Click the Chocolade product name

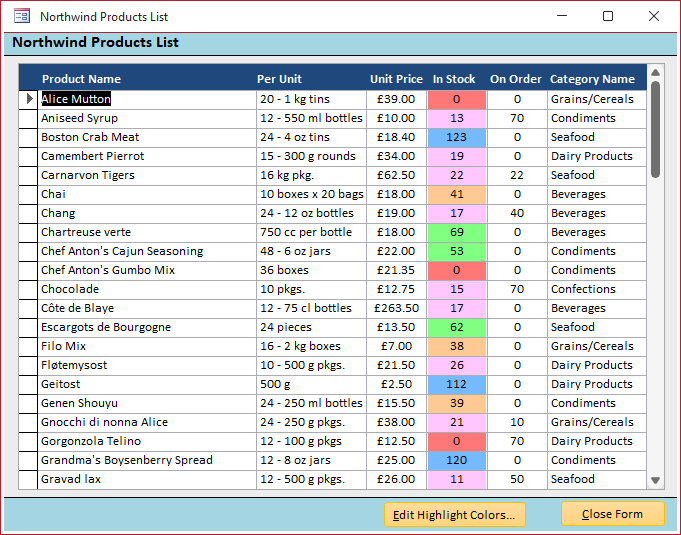147,289
